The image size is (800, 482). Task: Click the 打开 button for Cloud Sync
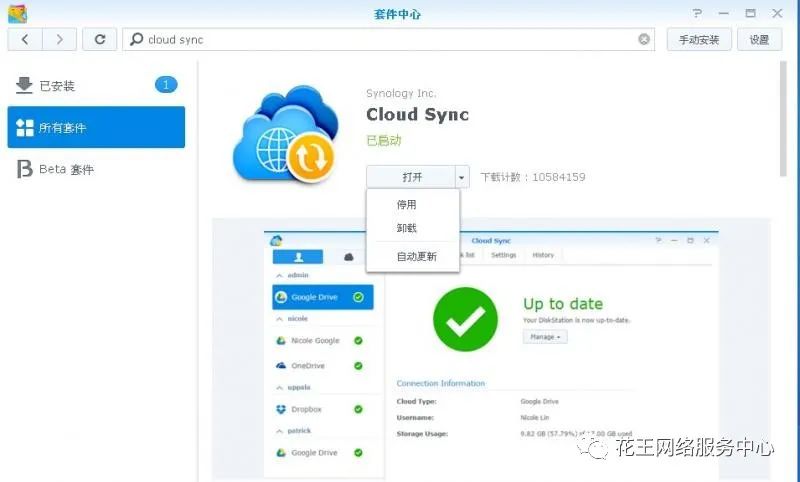coord(411,177)
